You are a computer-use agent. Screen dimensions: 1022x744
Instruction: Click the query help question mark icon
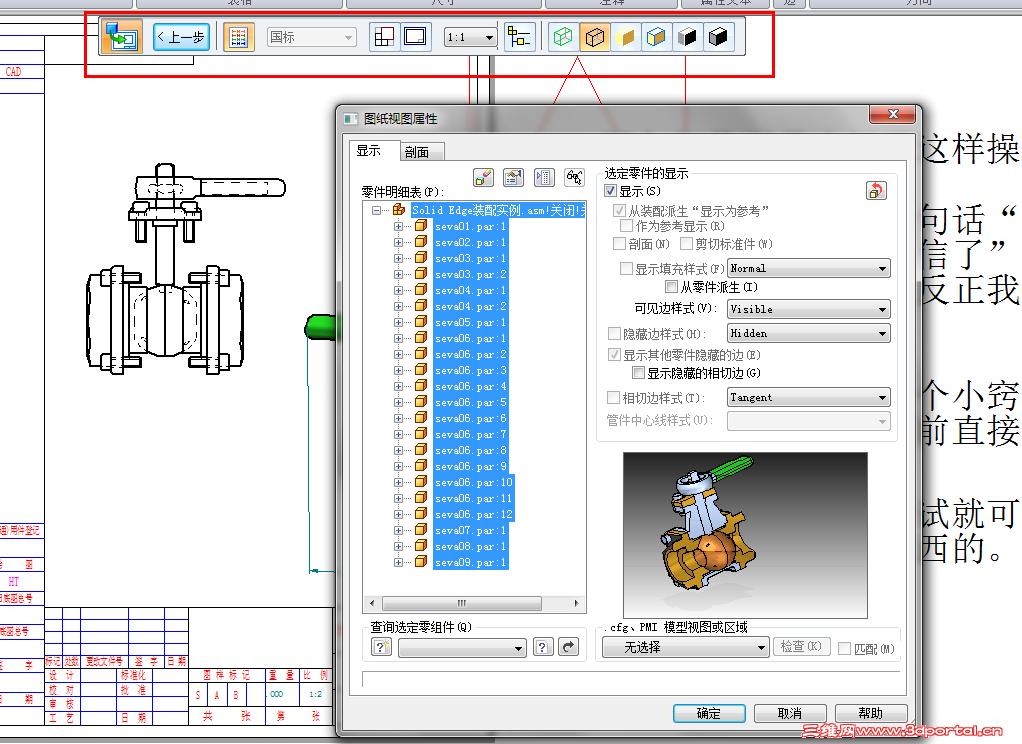(x=542, y=647)
